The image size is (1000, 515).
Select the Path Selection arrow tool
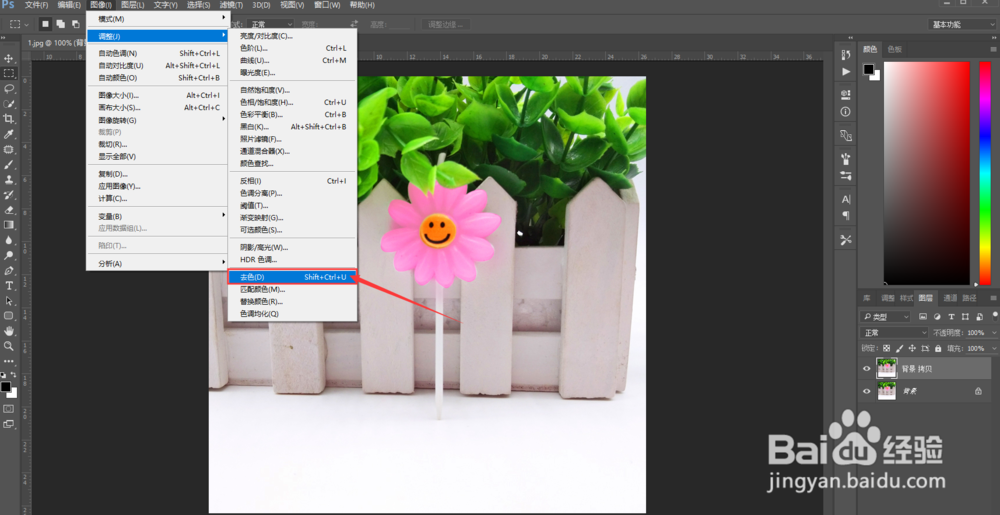(x=9, y=301)
